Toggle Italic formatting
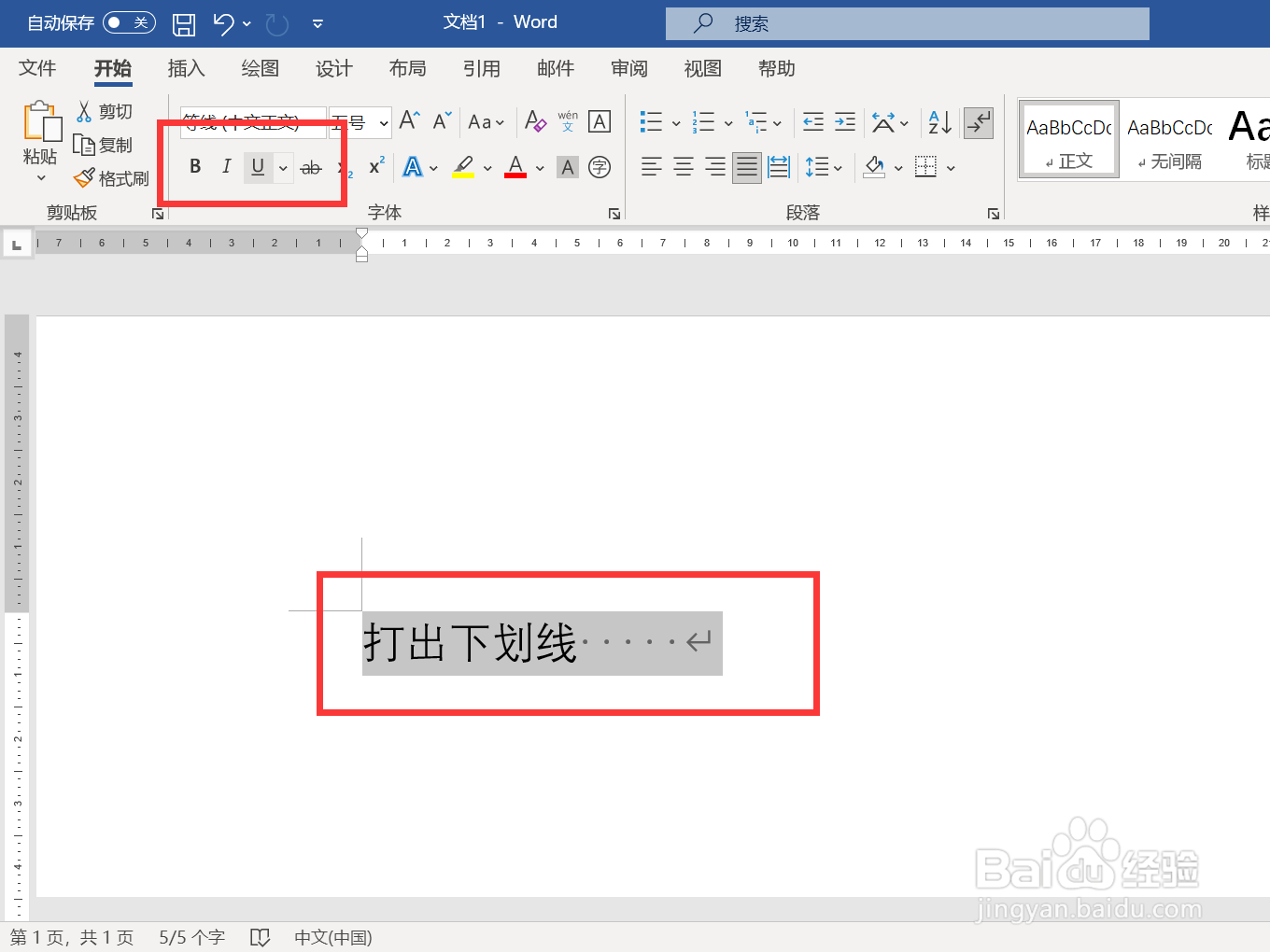1270x952 pixels. coord(226,167)
